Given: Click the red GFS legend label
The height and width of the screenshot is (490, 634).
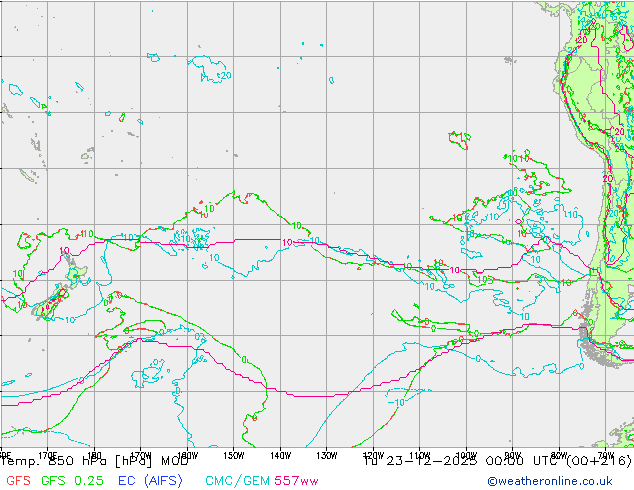Looking at the screenshot, I should point(18,481).
